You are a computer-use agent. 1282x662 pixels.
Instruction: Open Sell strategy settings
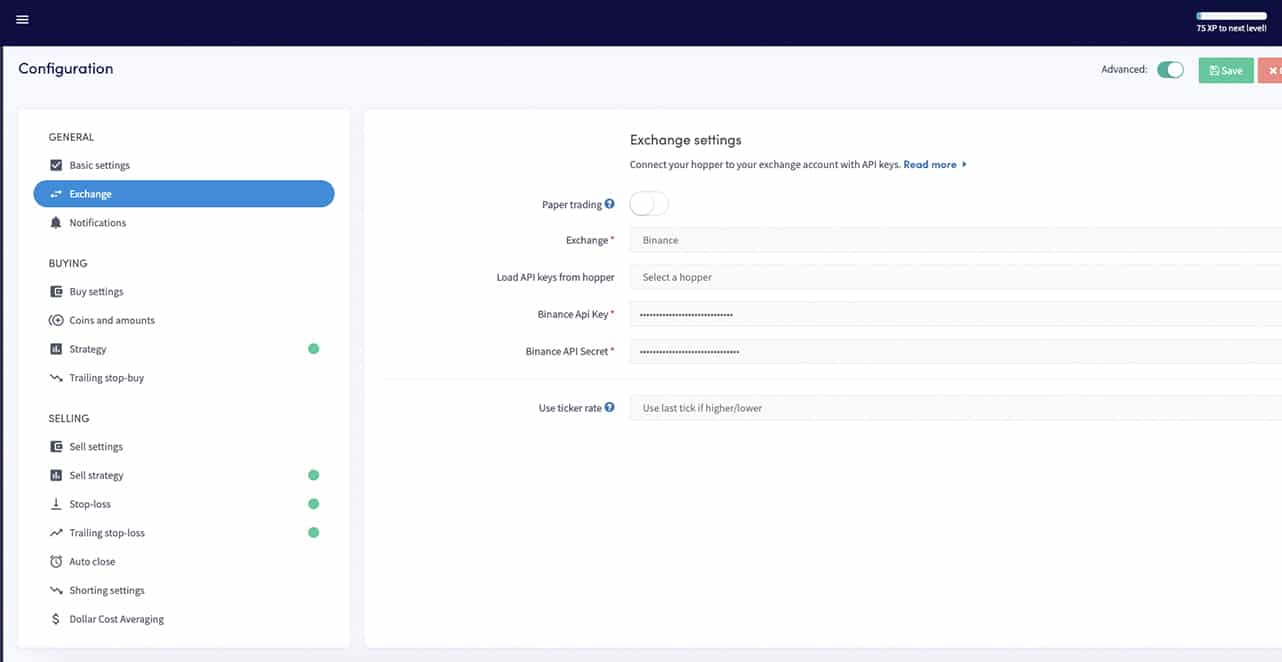(184, 475)
